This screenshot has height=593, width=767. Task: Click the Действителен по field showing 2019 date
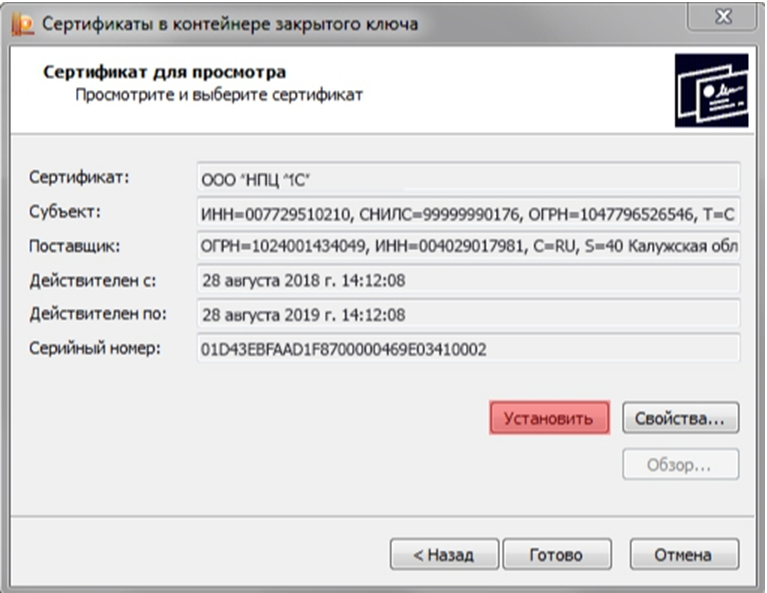click(468, 314)
